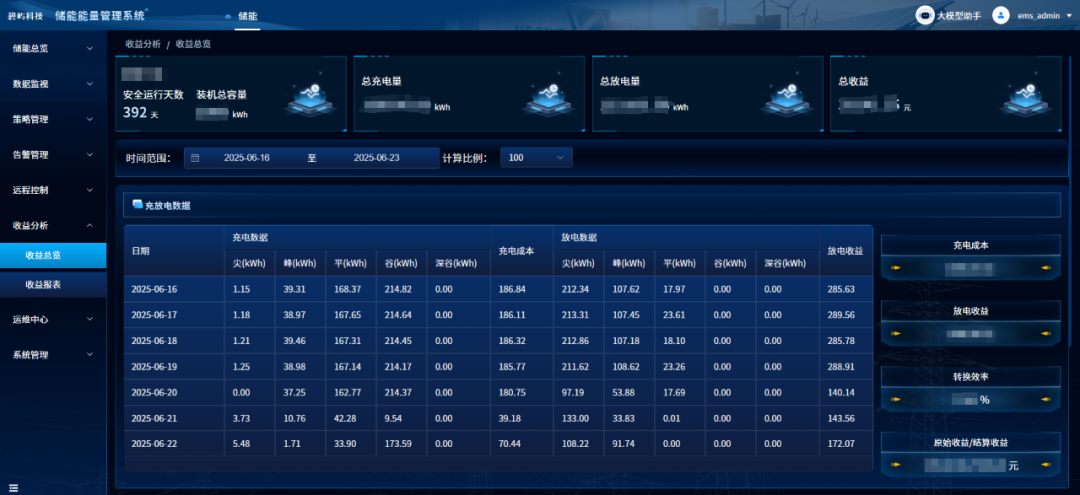Click discharge revenue value 285.63
The height and width of the screenshot is (495, 1080).
point(841,289)
